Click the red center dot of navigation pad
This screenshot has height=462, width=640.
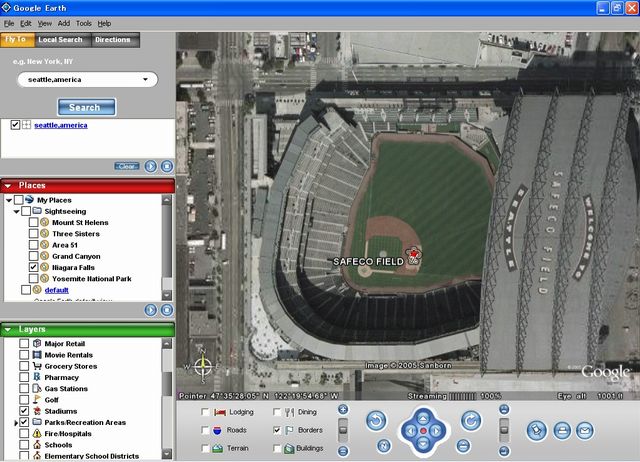423,431
